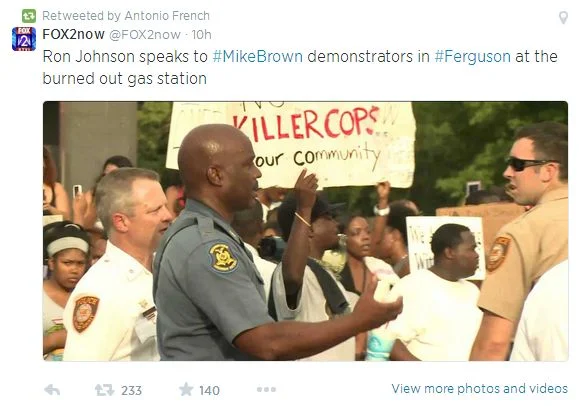The height and width of the screenshot is (406, 579).
Task: Follow the #Ferguson hashtag
Action: (473, 57)
